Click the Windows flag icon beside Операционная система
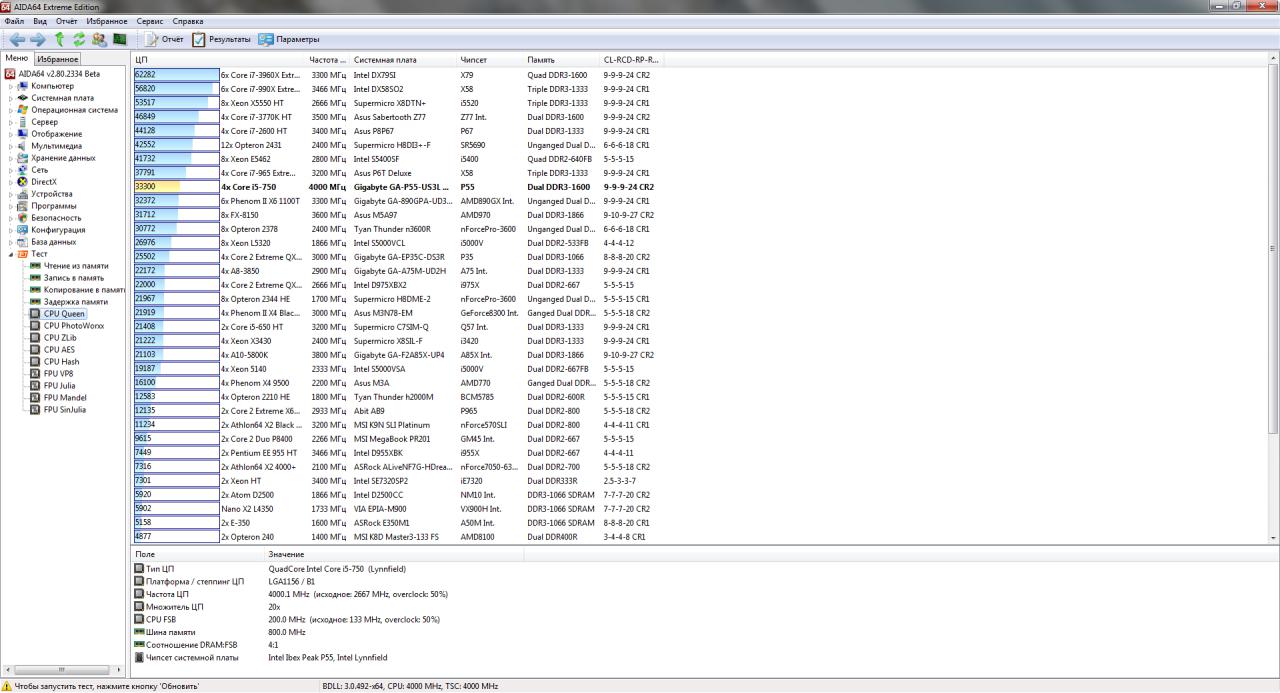Viewport: 1280px width, 693px height. [x=23, y=110]
